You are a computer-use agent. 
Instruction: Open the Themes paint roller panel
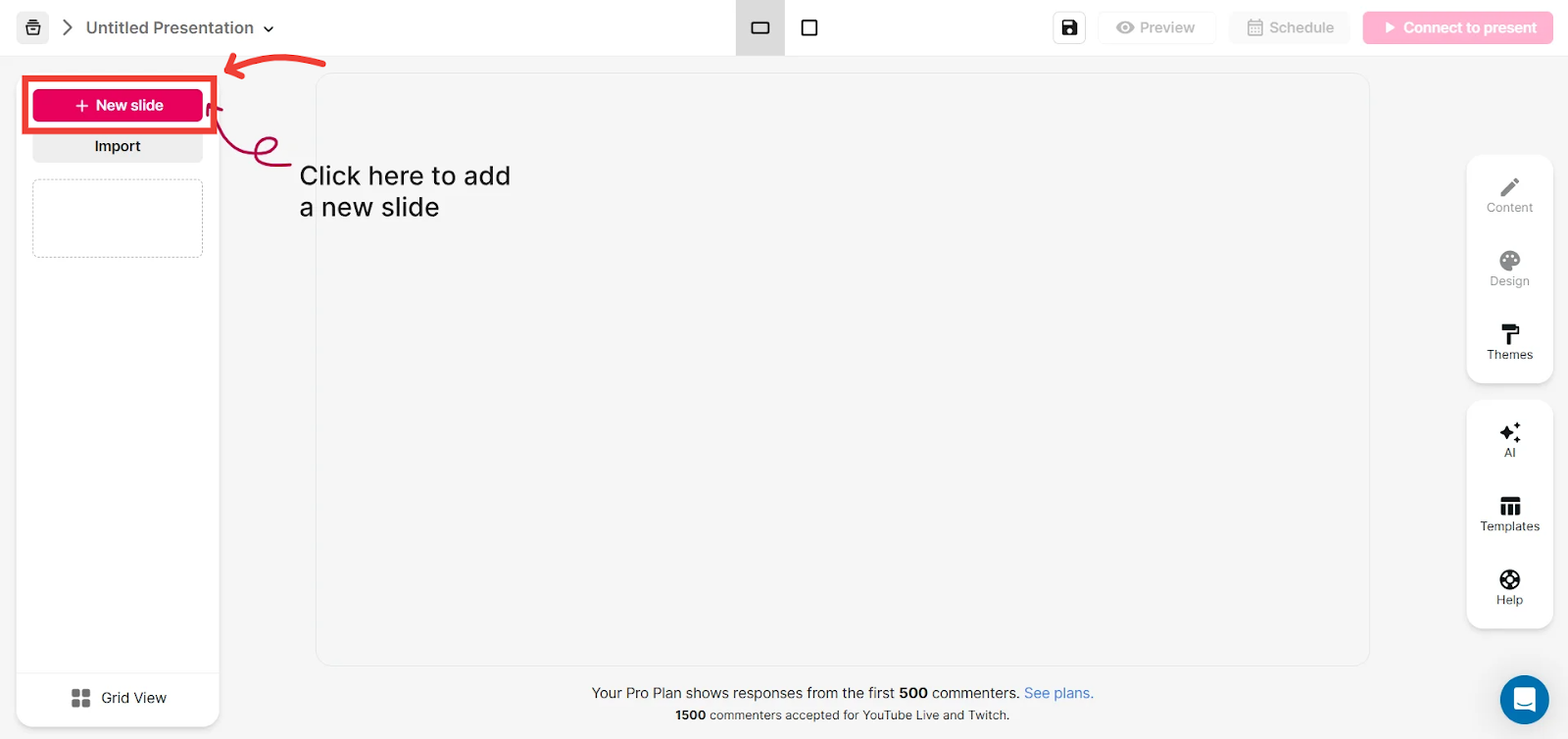click(x=1509, y=341)
